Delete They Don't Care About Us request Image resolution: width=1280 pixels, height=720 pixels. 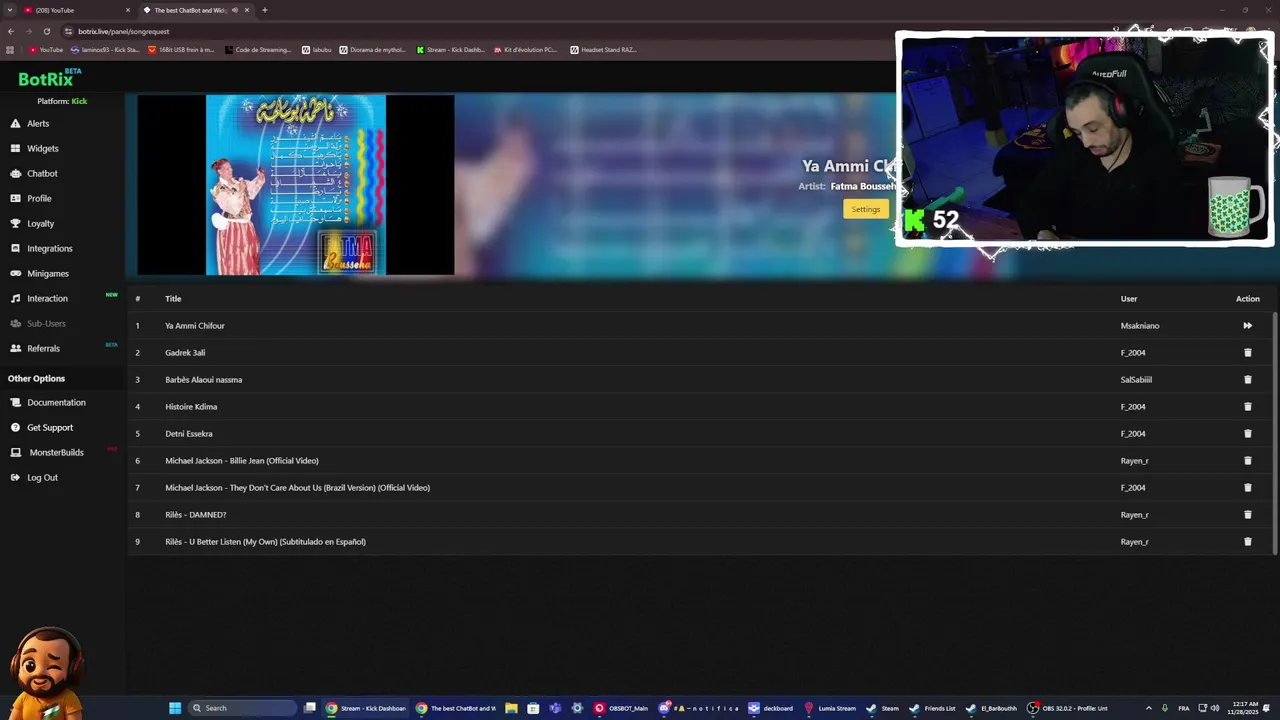point(1247,488)
